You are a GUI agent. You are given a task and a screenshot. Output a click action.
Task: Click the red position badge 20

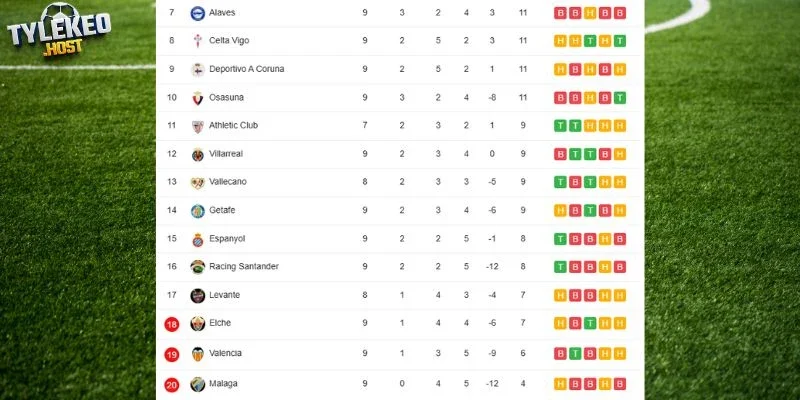click(171, 385)
